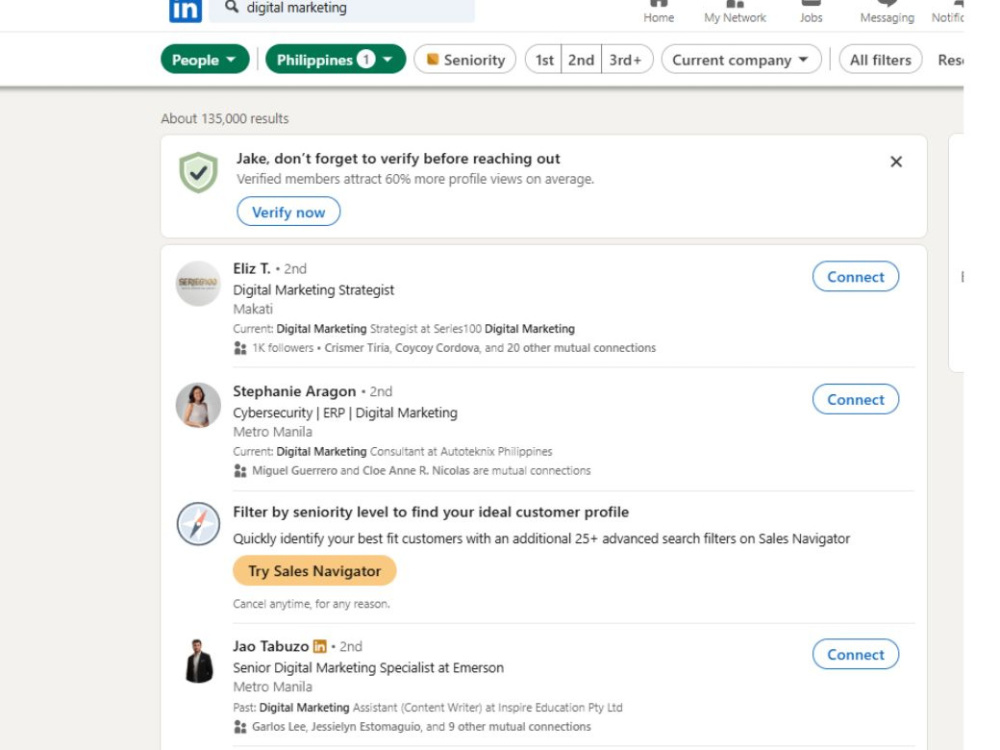
Task: Click the Seniority gold premium square icon
Action: [x=432, y=59]
